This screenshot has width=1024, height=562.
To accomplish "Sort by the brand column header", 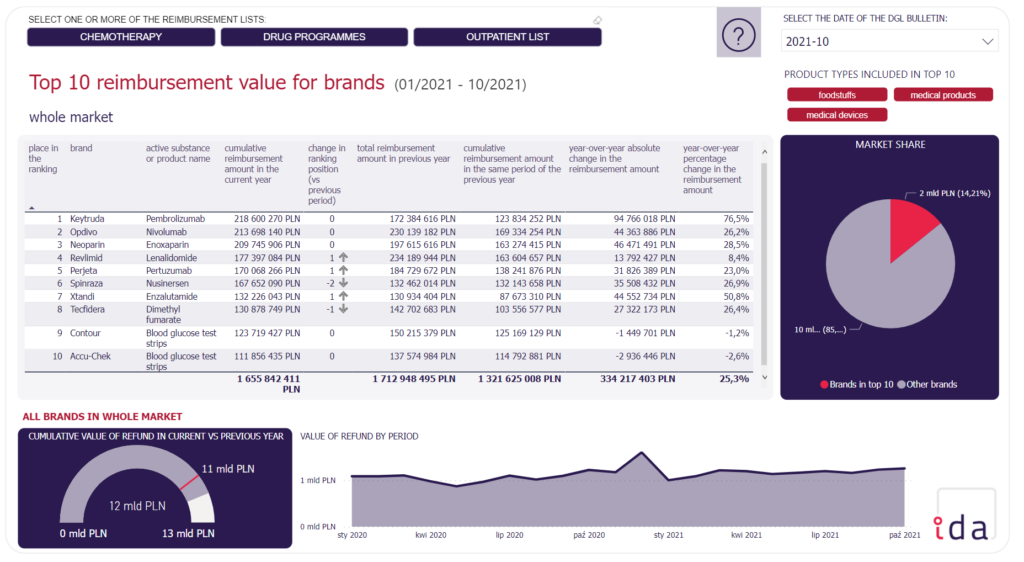I will 81,148.
